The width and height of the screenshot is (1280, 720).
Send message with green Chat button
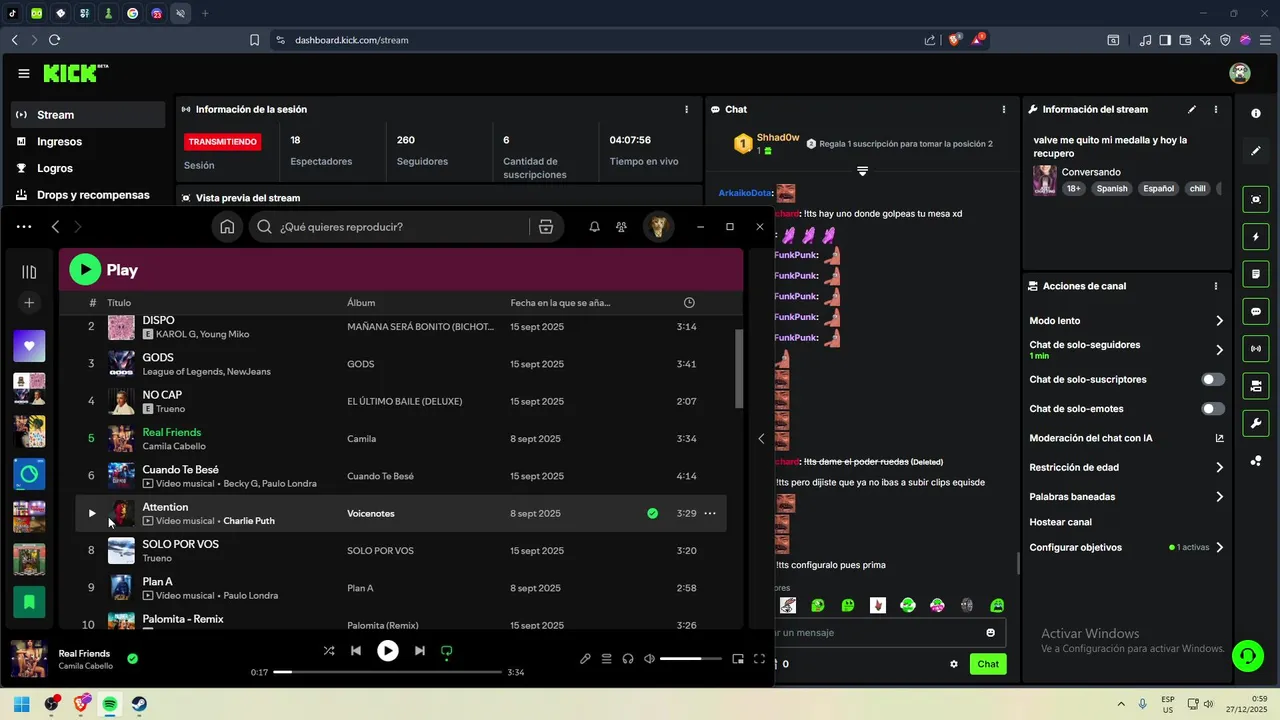(x=988, y=664)
